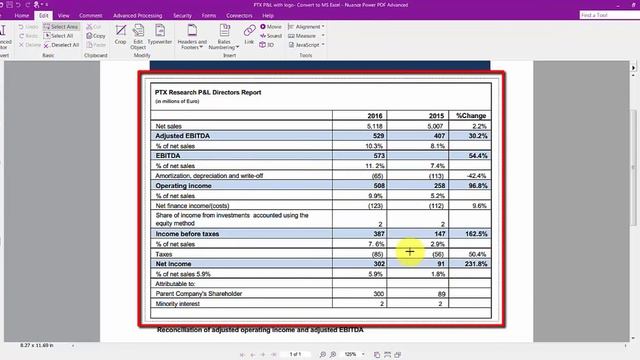Screen dimensions: 640x360
Task: Choose Deselect All
Action: coord(61,45)
